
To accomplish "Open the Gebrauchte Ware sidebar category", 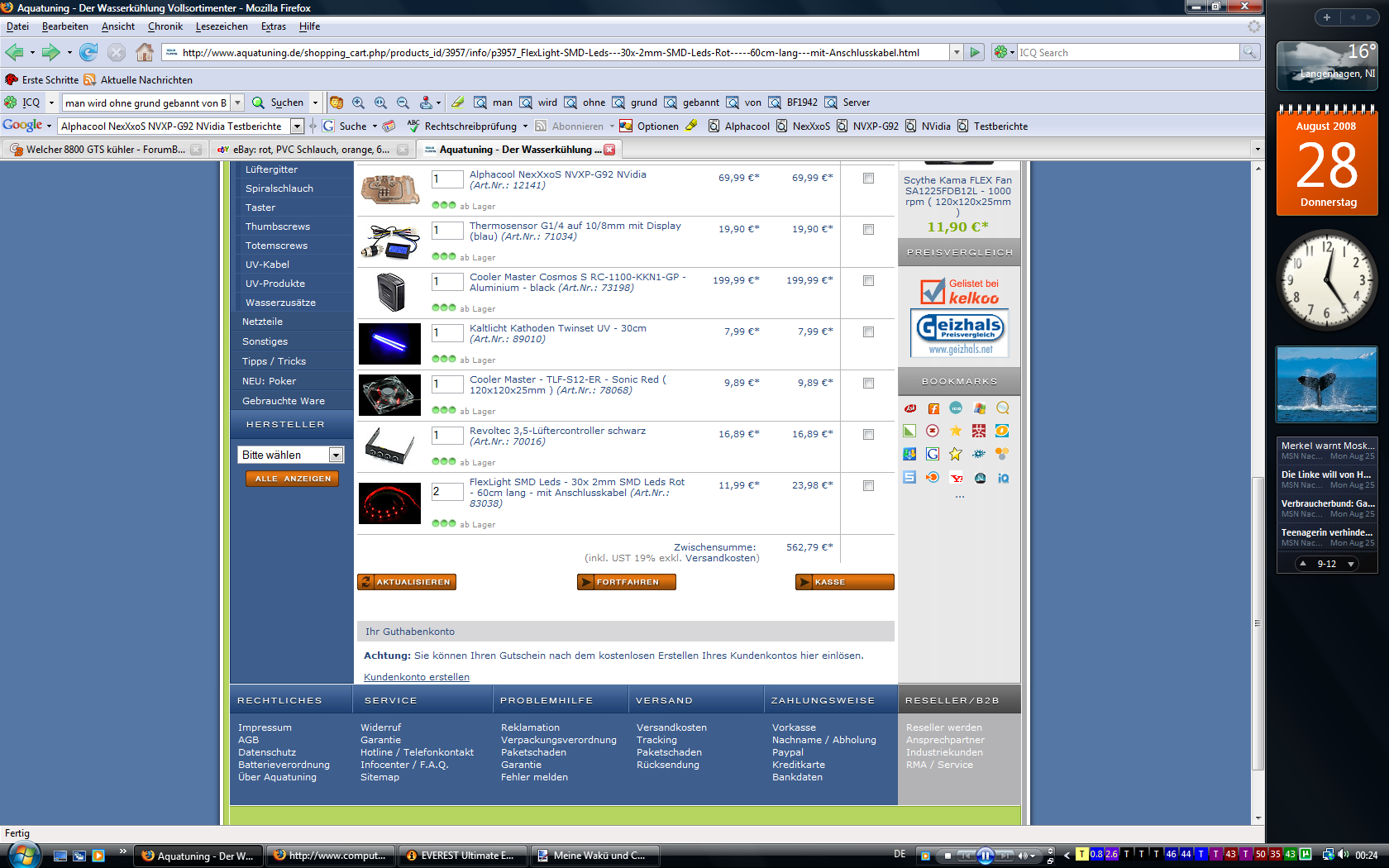I will point(284,401).
